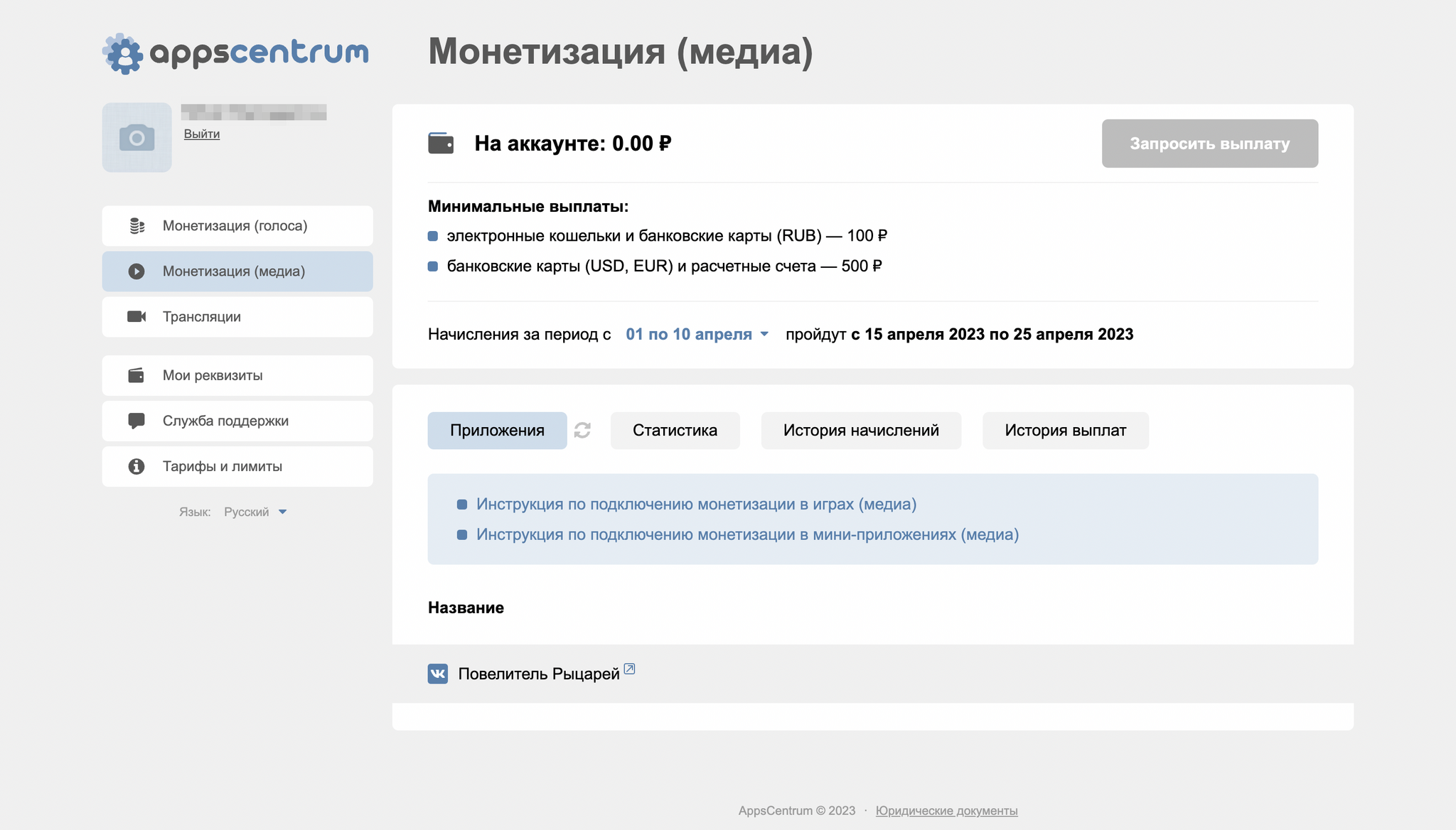The width and height of the screenshot is (1456, 830).
Task: Click the Название column header
Action: [x=466, y=608]
